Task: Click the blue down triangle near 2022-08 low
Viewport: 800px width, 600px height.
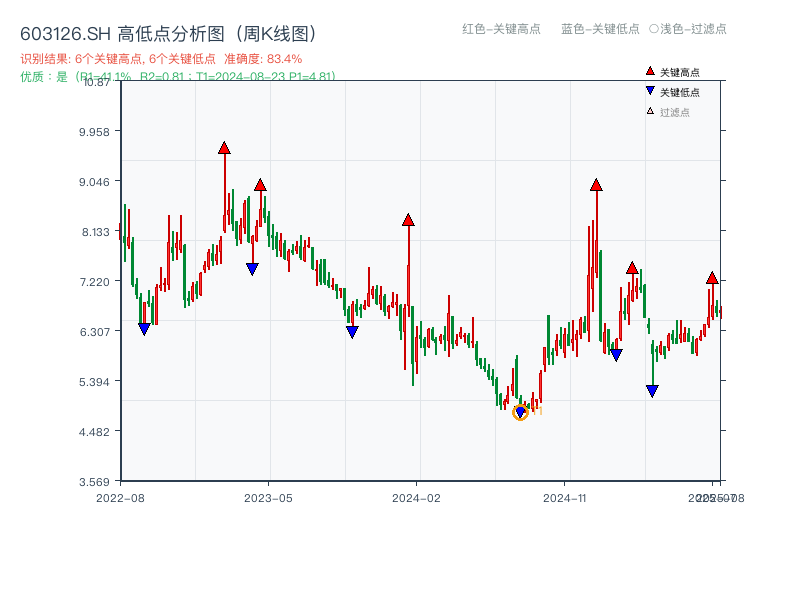Action: 143,328
